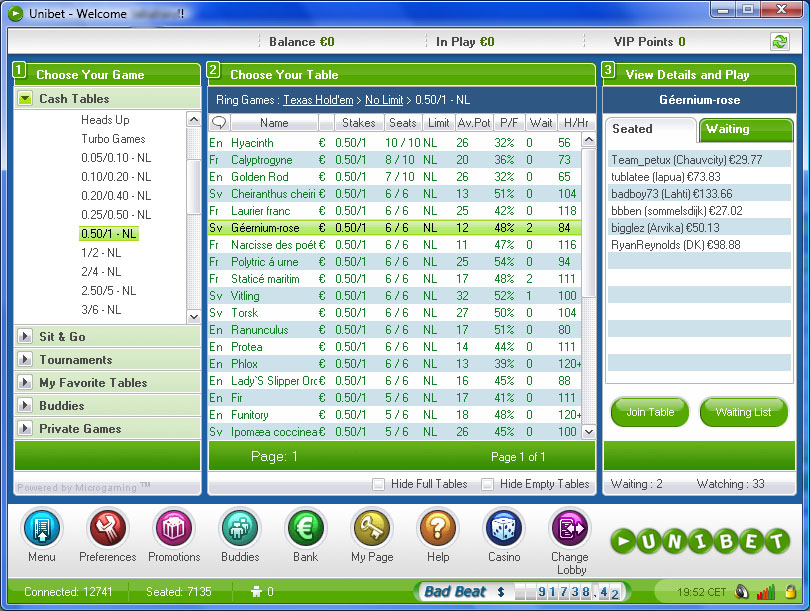The width and height of the screenshot is (810, 611).
Task: Open Preferences wrench icon
Action: (x=107, y=528)
